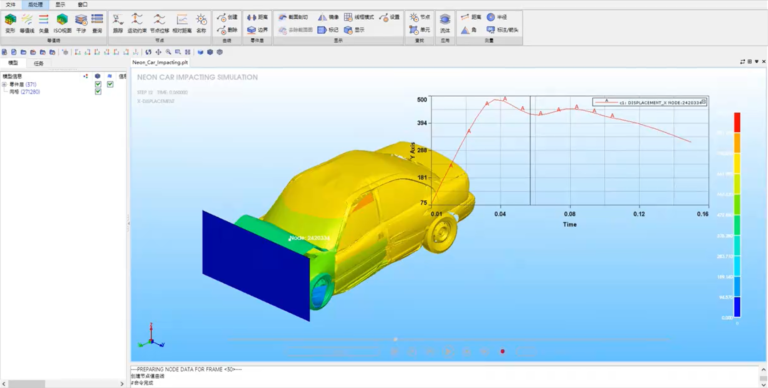Viewport: 768px width, 388px height.
Task: Click the zoom magnifier icon in the quick toolbar
Action: click(x=168, y=52)
